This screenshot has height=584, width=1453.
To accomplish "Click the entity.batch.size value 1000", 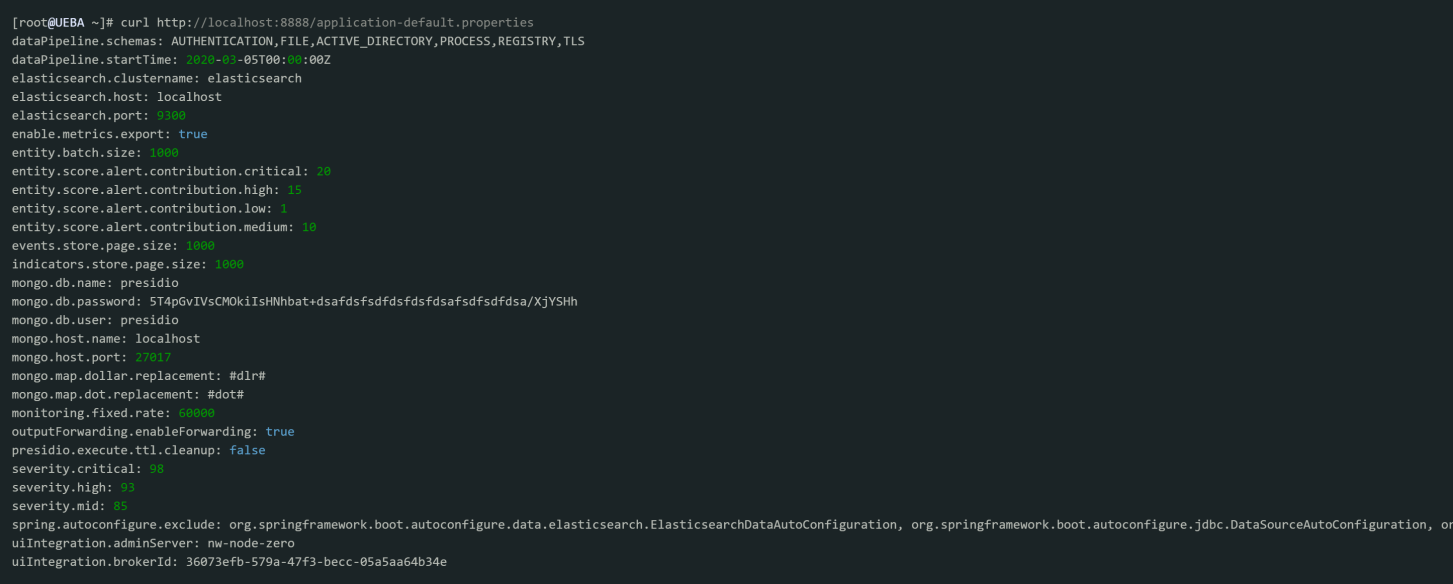I will pyautogui.click(x=163, y=152).
